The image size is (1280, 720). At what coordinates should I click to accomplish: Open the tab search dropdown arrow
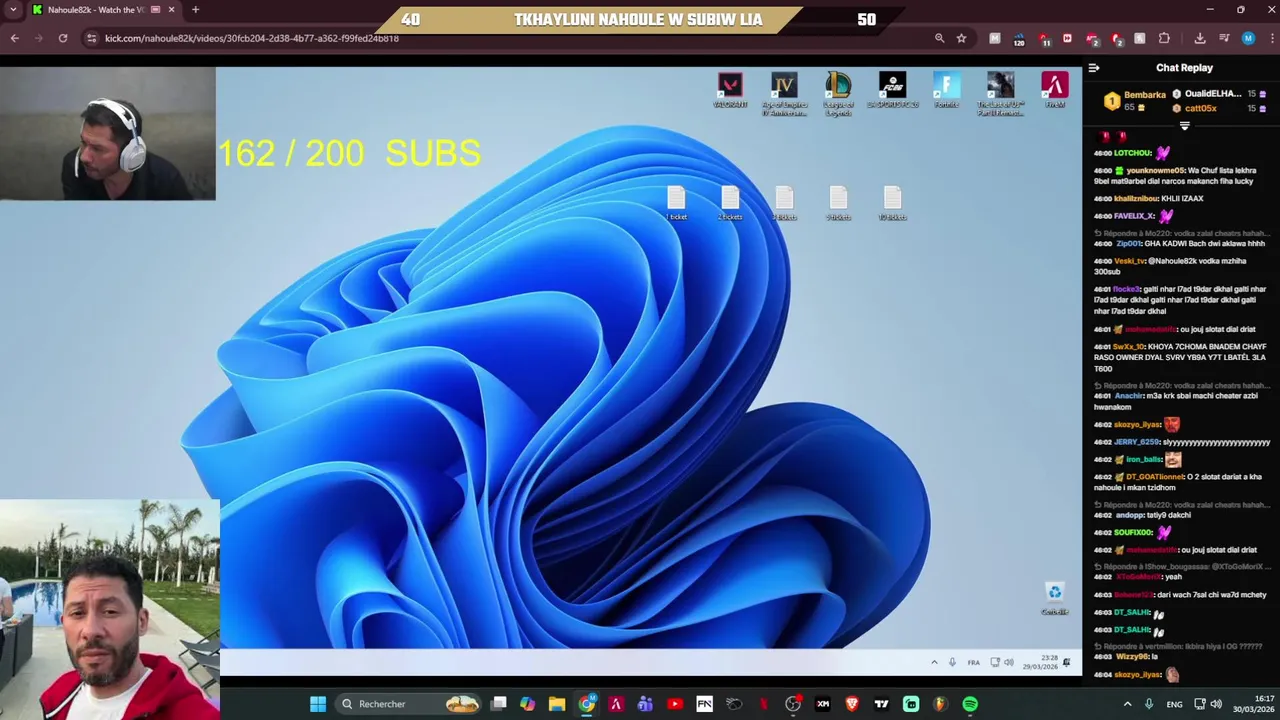point(13,10)
